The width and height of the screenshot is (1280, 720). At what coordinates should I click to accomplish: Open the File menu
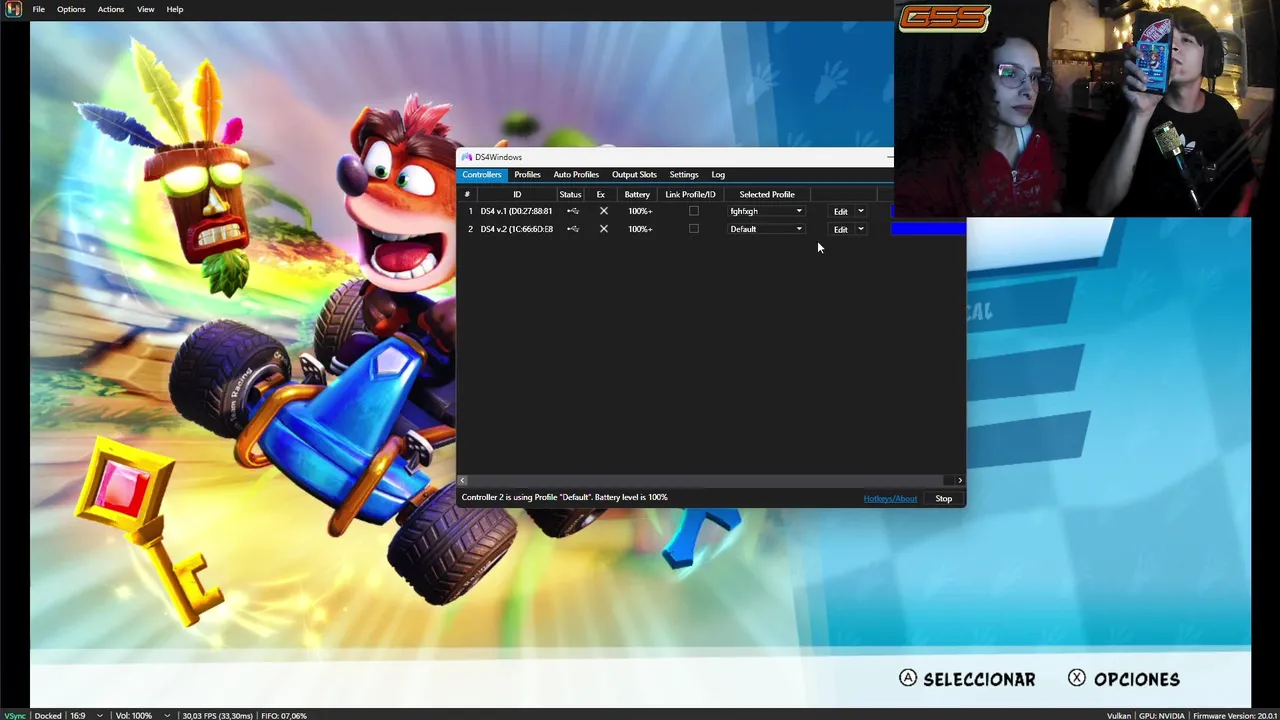click(38, 9)
